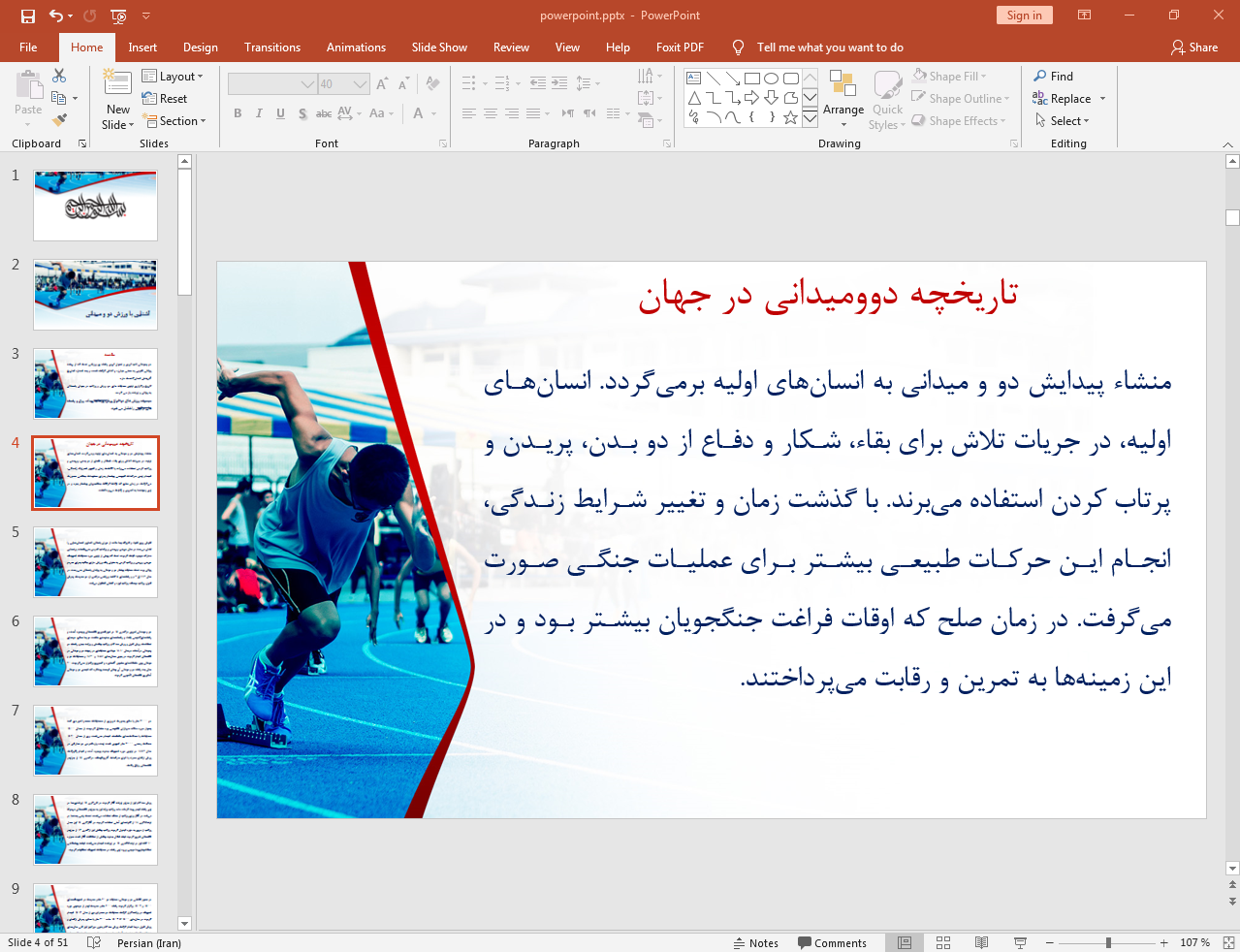The width and height of the screenshot is (1240, 952).
Task: Select the Oval shape in gallery
Action: [771, 79]
